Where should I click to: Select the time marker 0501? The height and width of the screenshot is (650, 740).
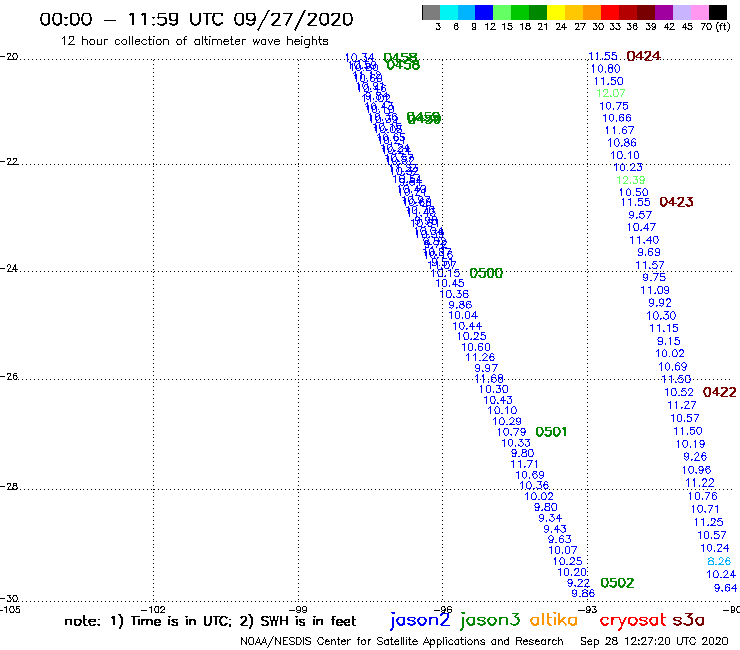(551, 431)
